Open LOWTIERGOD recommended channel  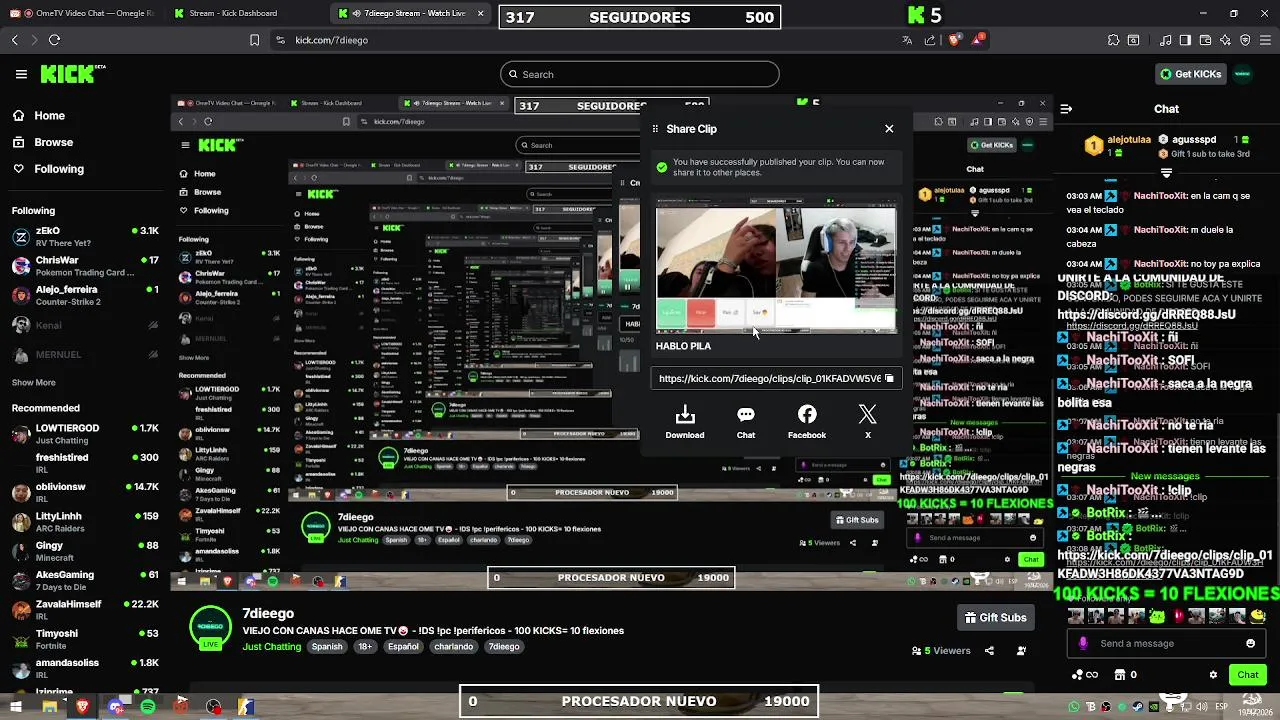pos(84,434)
